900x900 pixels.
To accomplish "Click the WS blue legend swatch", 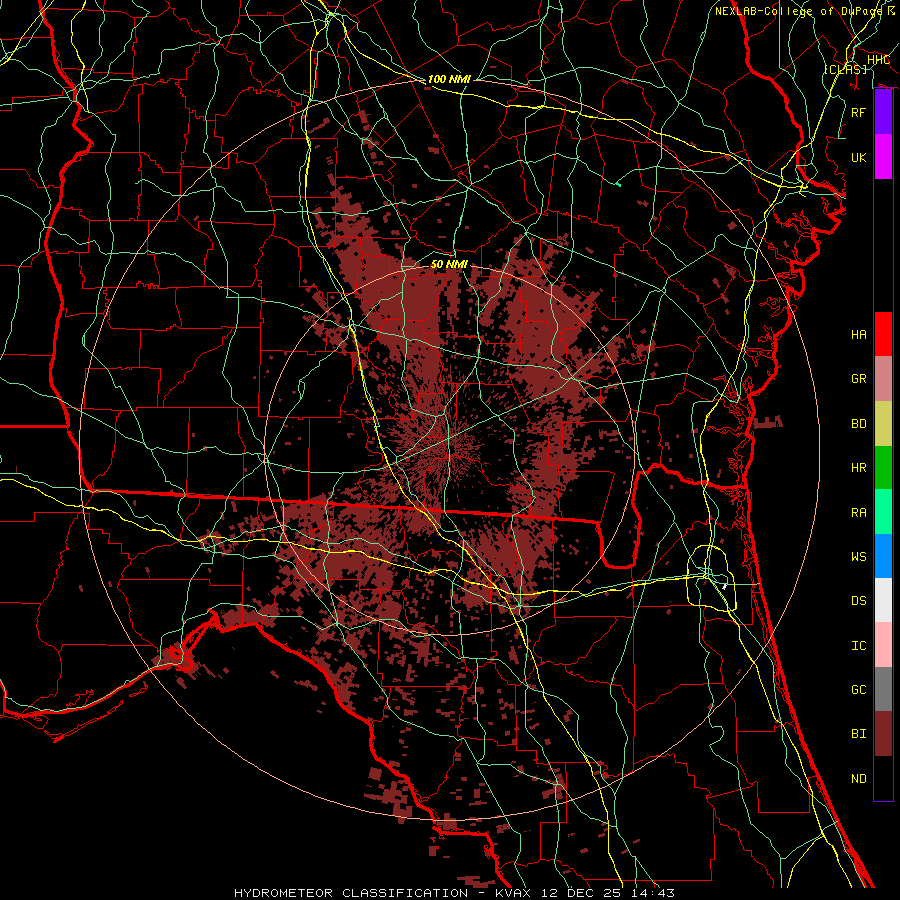I will [883, 556].
